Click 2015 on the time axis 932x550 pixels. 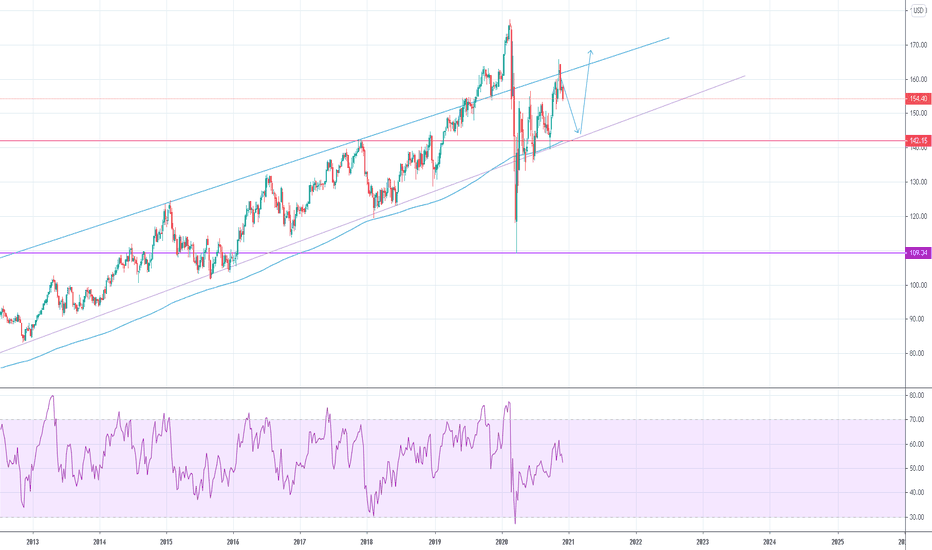[166, 542]
